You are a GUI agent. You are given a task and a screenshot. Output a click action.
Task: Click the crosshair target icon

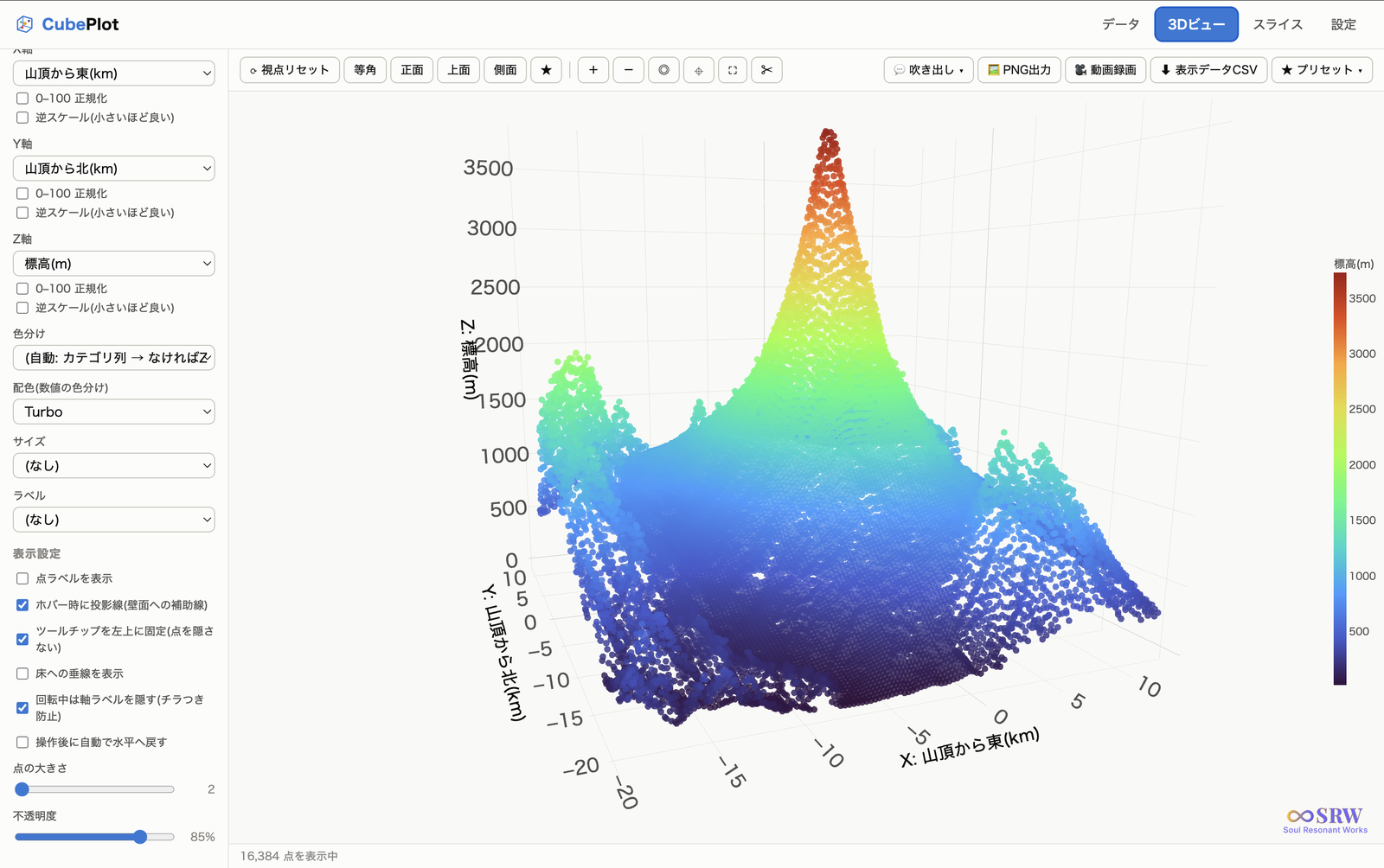pos(699,70)
